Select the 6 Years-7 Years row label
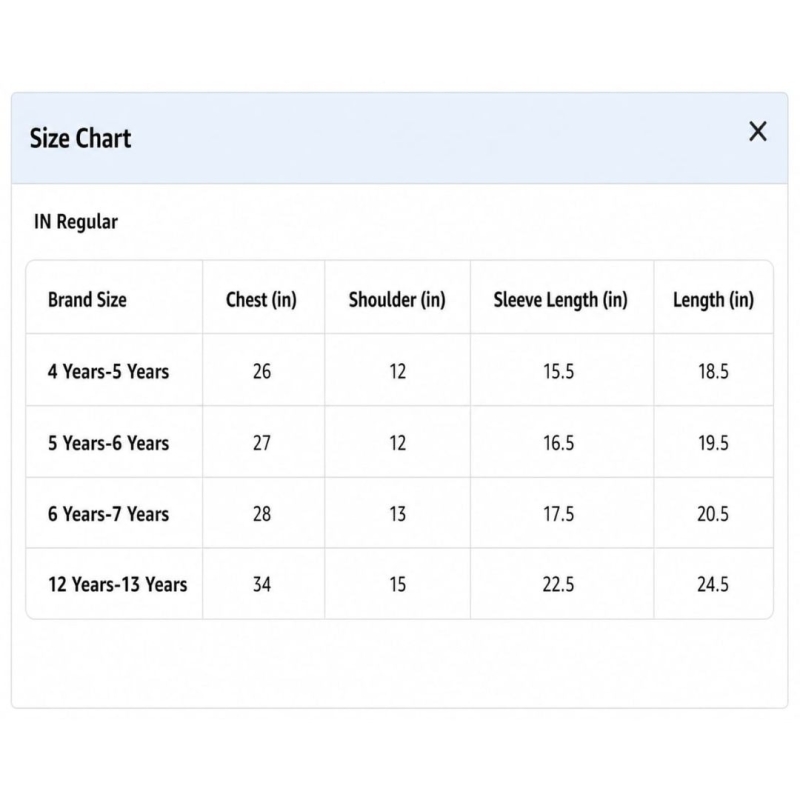Viewport: 800px width, 800px height. (x=108, y=514)
